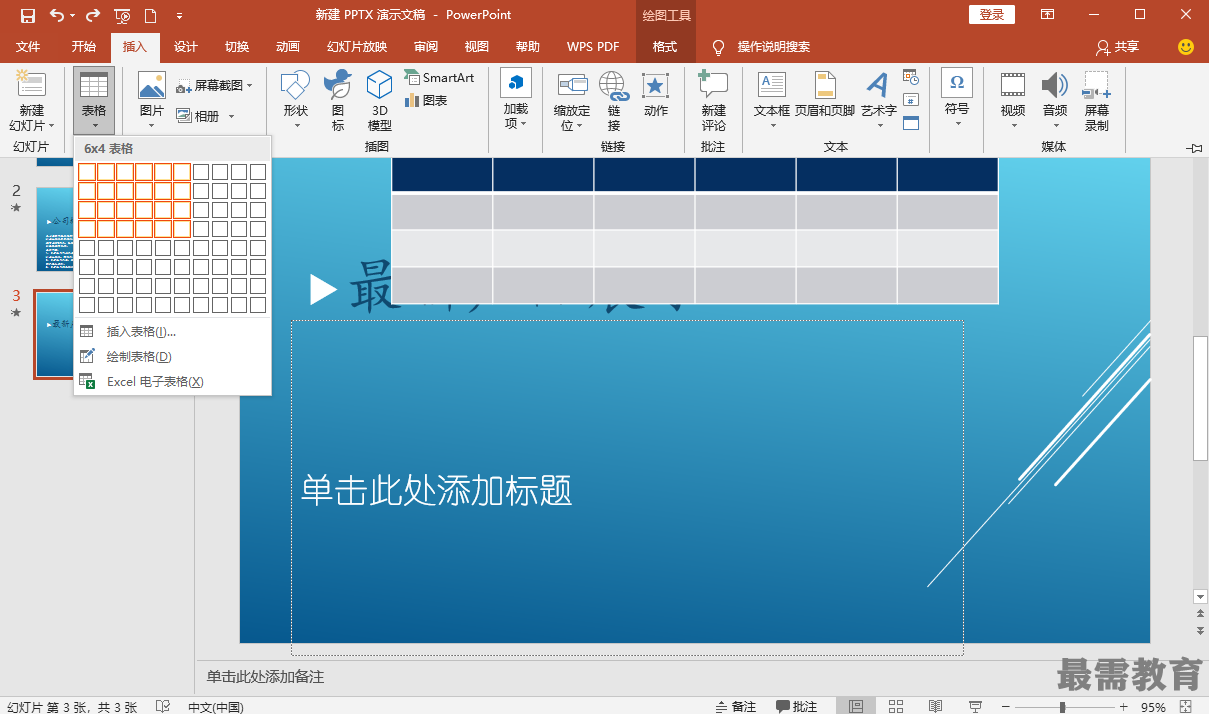This screenshot has width=1209, height=714.
Task: Open the 视频 video dropdown
Action: point(1013,100)
